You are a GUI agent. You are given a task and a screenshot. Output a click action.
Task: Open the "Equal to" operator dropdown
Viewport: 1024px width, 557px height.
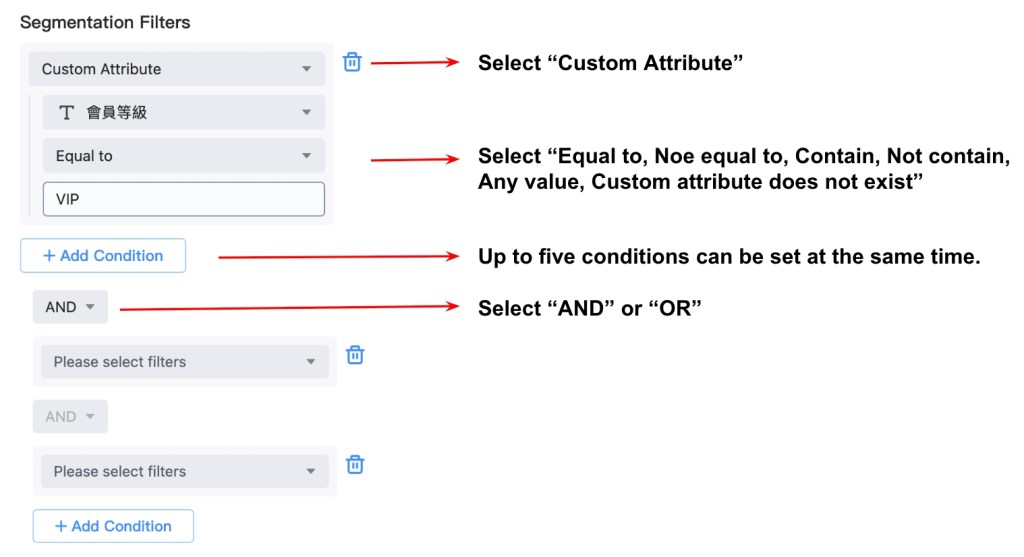click(184, 156)
